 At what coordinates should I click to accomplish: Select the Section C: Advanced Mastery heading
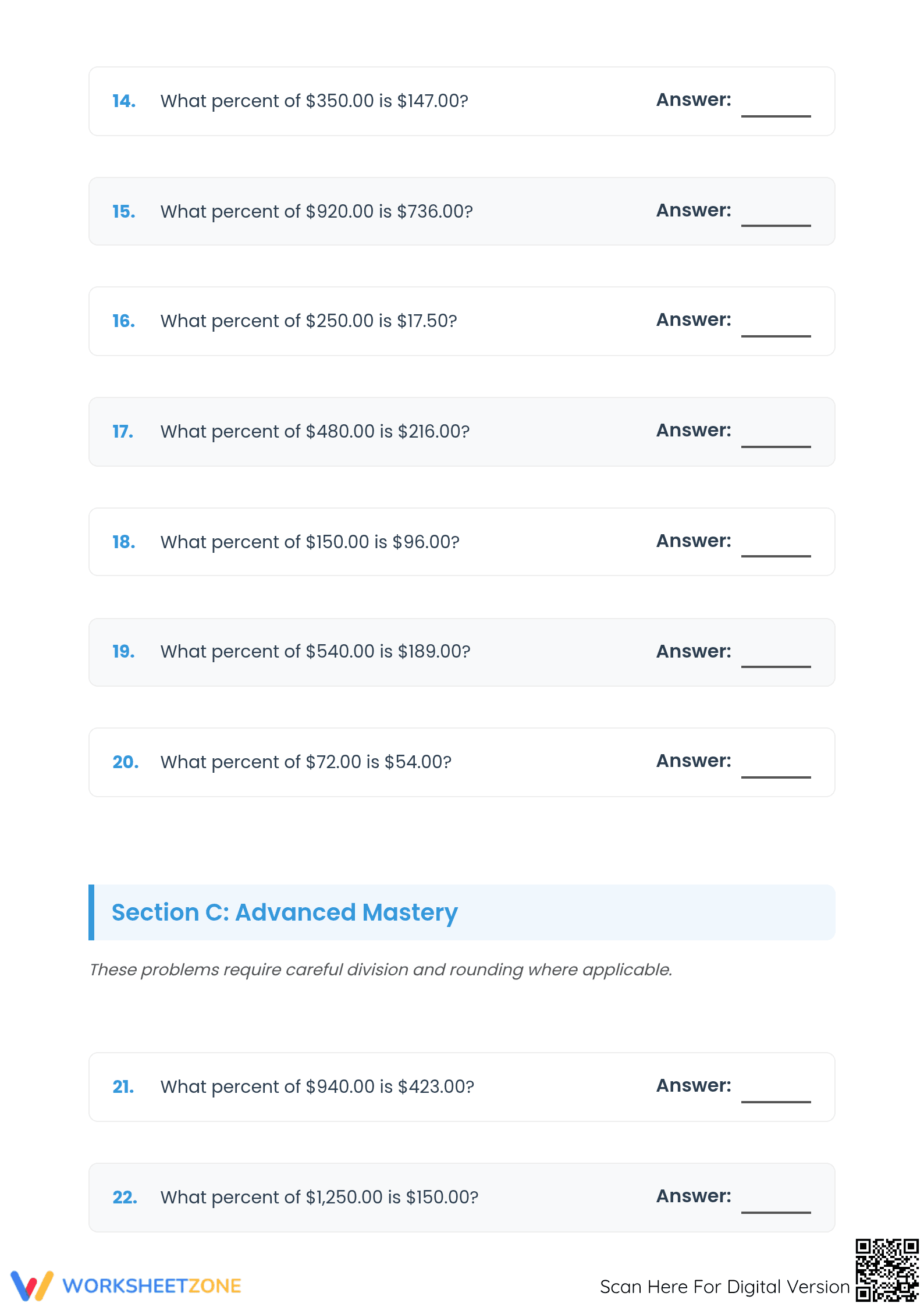point(285,912)
